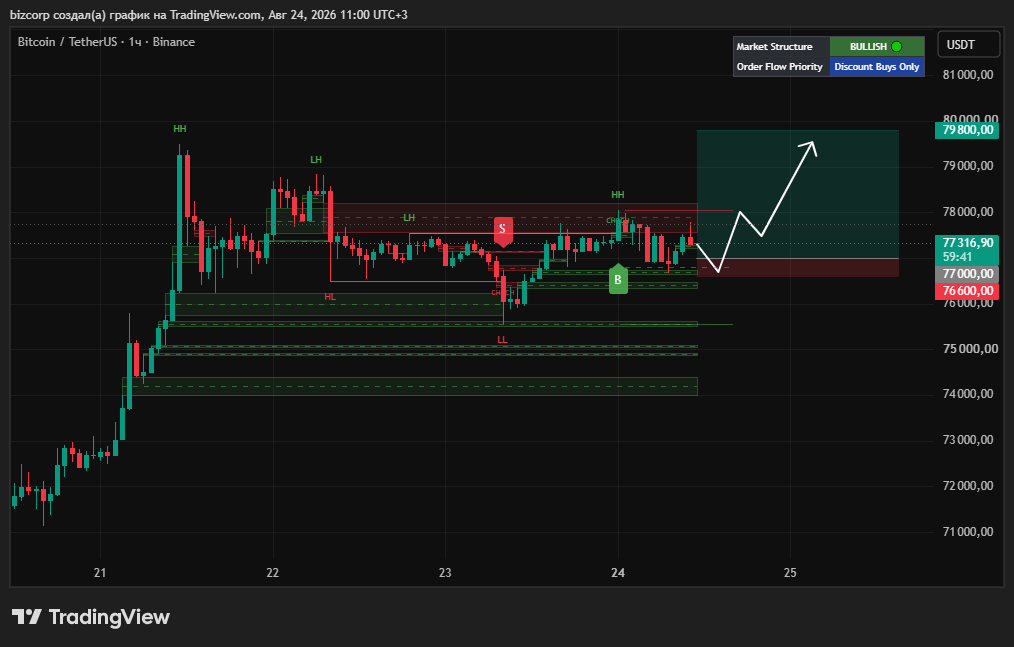
Task: Click the 79 000,00 price axis value
Action: pos(968,166)
